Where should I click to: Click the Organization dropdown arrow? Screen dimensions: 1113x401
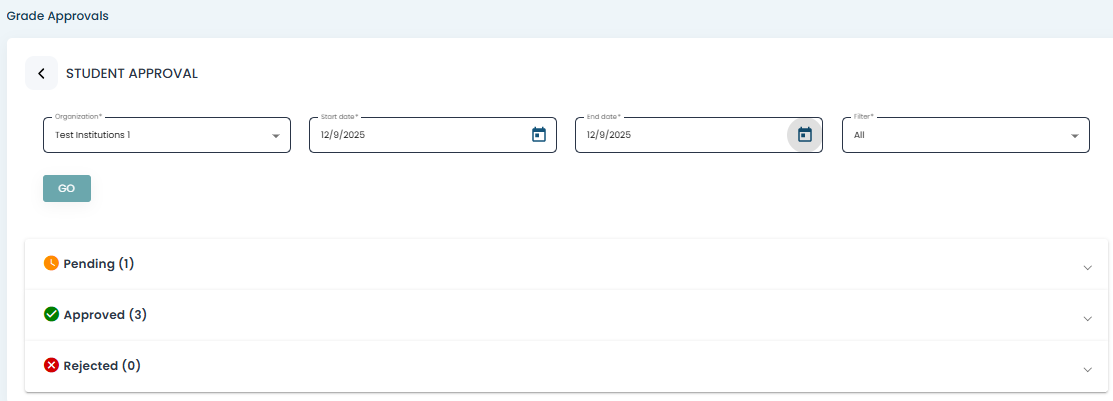pos(276,136)
